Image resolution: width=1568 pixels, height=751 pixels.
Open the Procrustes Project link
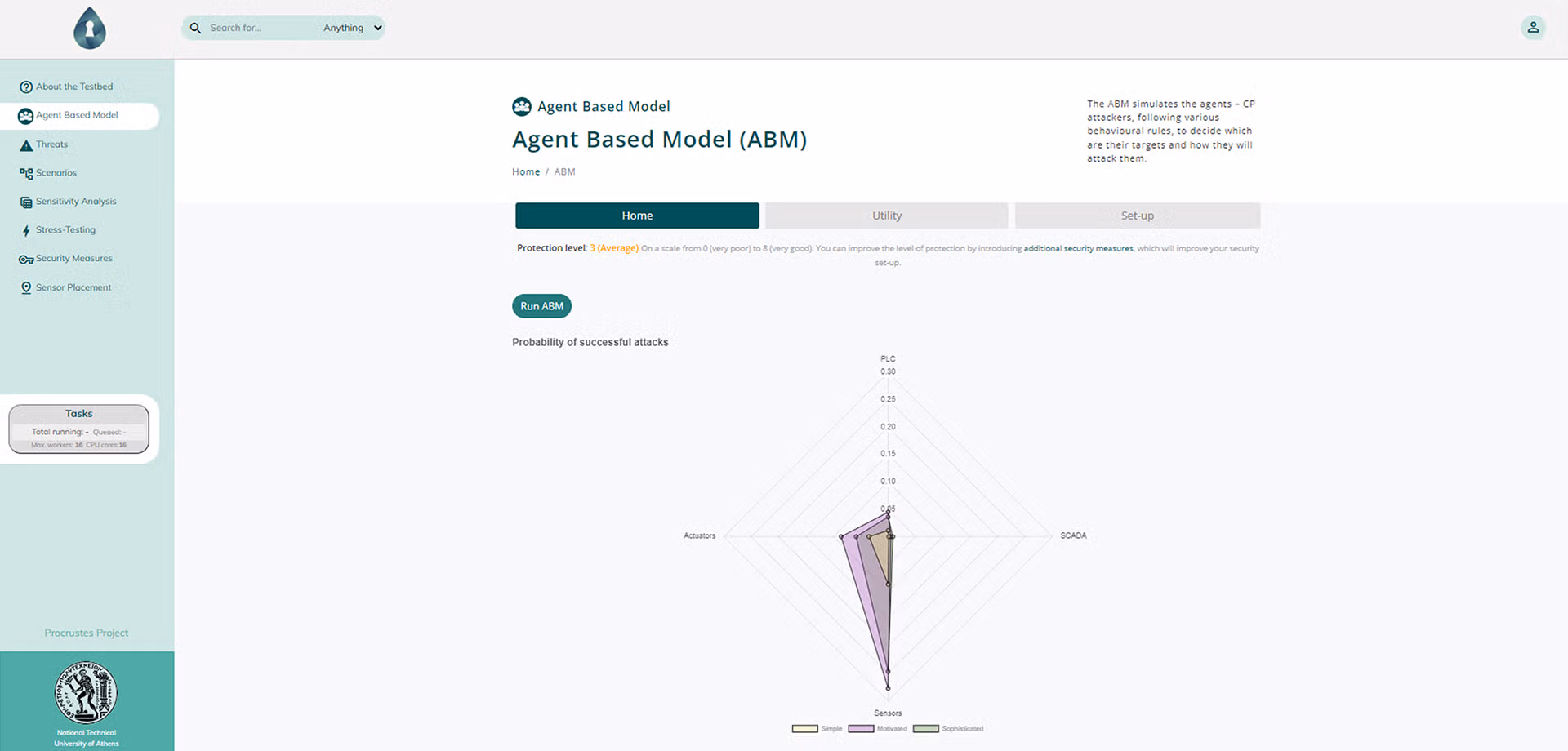point(87,633)
